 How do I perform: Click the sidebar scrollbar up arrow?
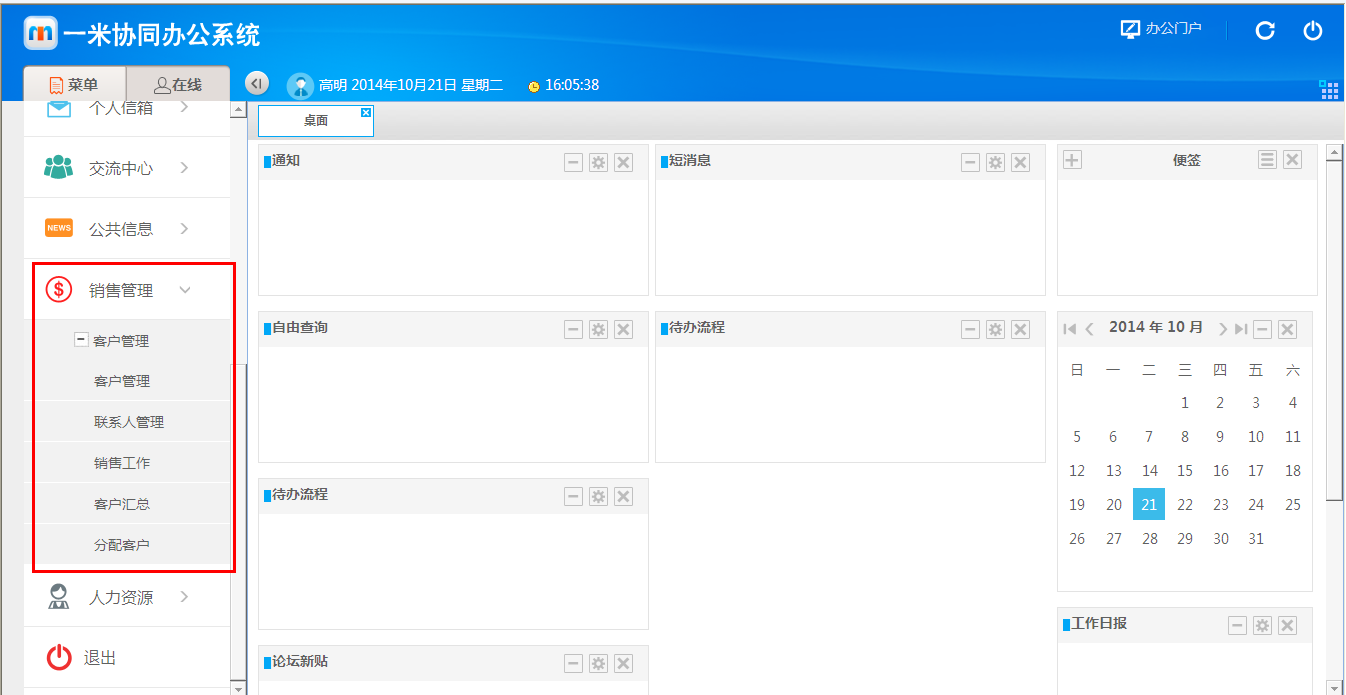pyautogui.click(x=238, y=109)
